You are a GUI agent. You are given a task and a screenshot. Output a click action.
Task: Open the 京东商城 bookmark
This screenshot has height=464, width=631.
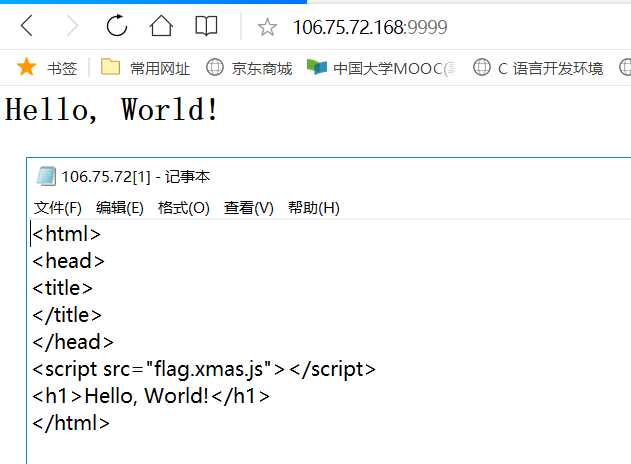(x=249, y=68)
